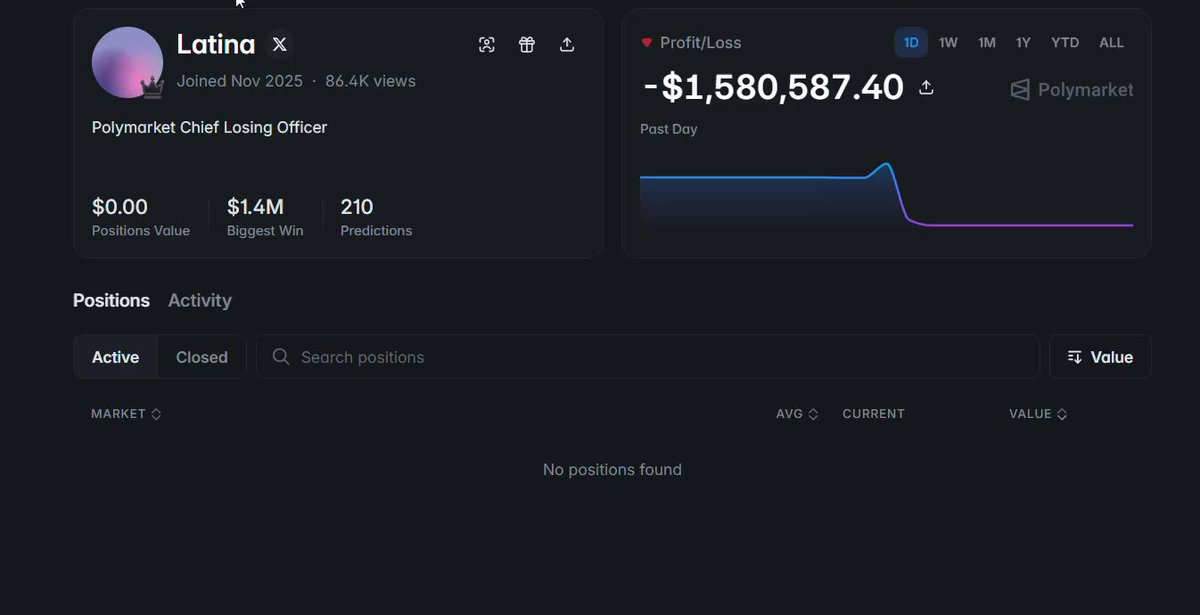Click the 'Joined Nov 2025' text
The image size is (1200, 615).
[240, 81]
